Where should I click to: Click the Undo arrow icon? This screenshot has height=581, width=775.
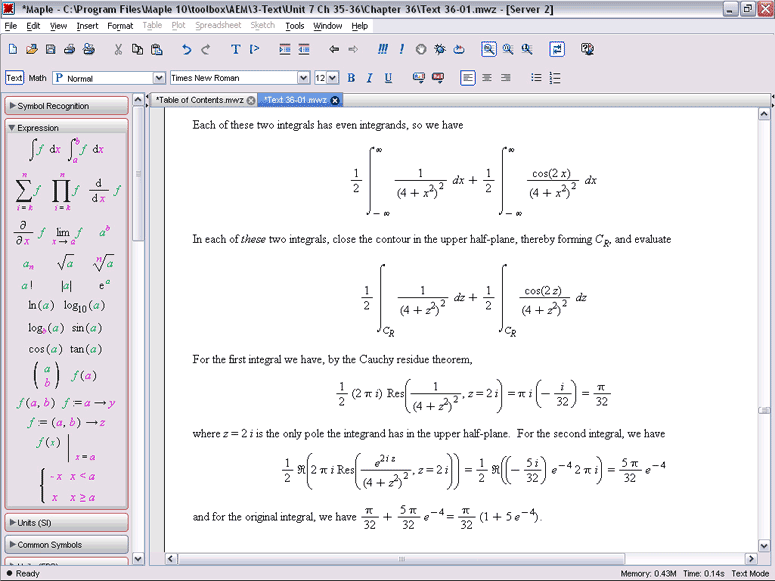tap(187, 49)
